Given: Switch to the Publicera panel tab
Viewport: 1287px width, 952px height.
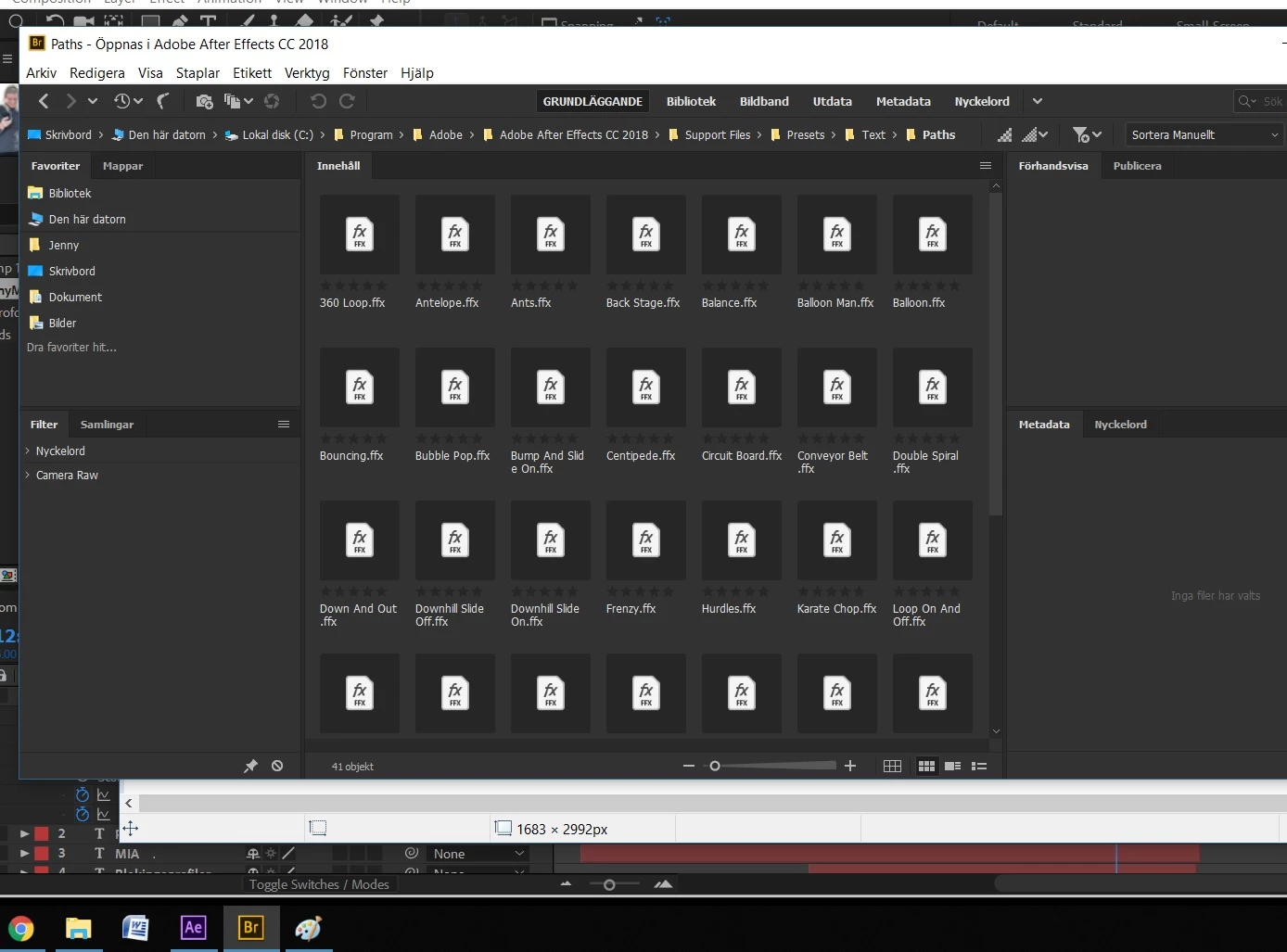Looking at the screenshot, I should tap(1137, 166).
